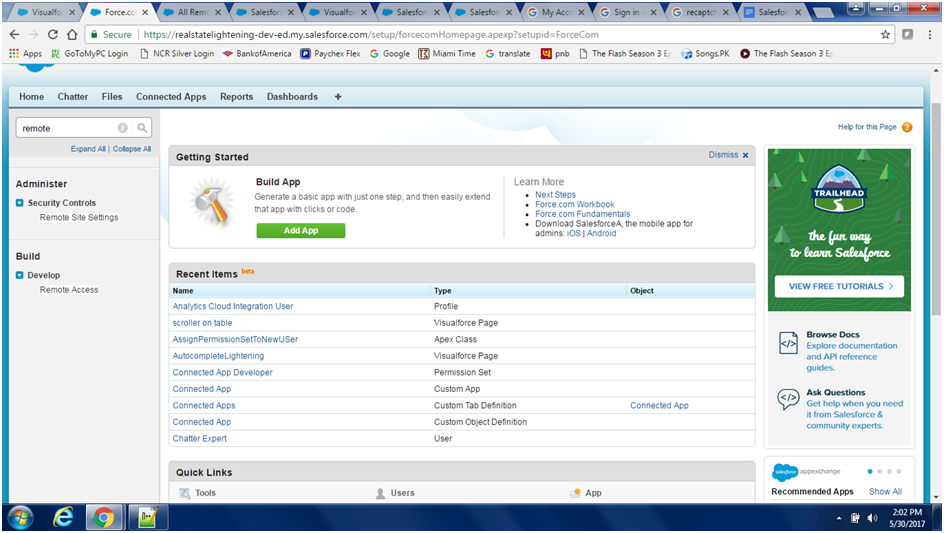Open the Remote Site Settings link
This screenshot has height=533, width=944.
[79, 217]
